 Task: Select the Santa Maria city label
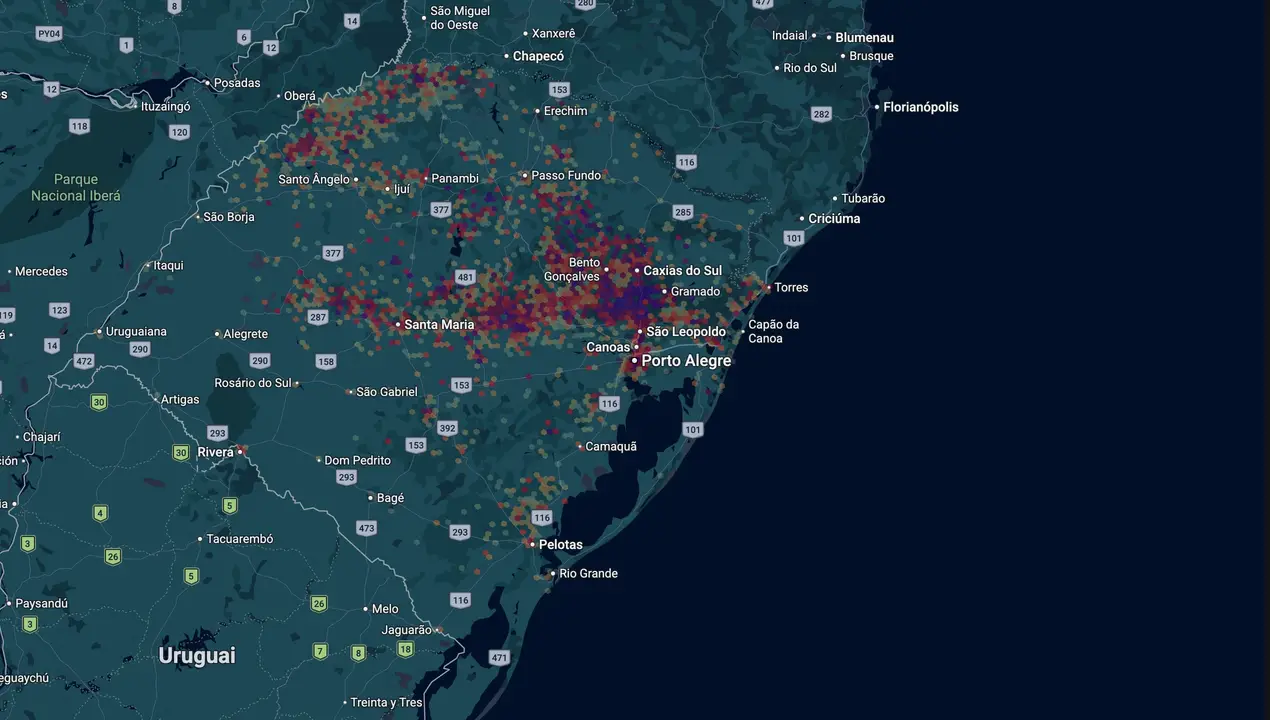coord(439,324)
